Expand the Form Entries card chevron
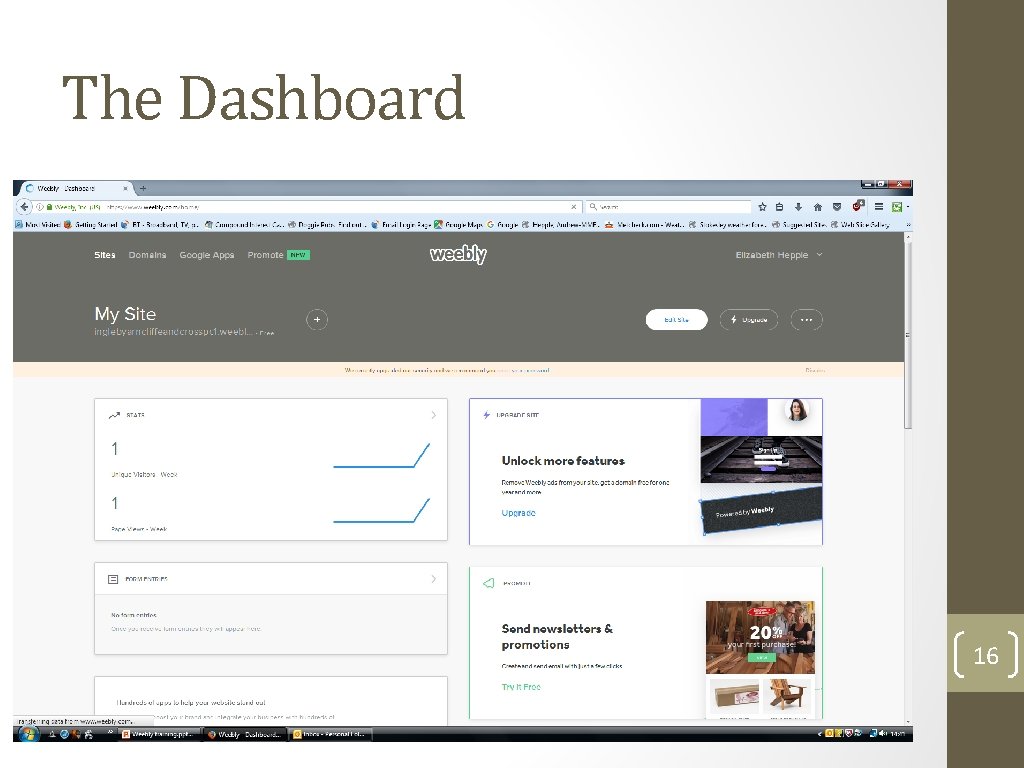This screenshot has width=1024, height=768. [434, 579]
